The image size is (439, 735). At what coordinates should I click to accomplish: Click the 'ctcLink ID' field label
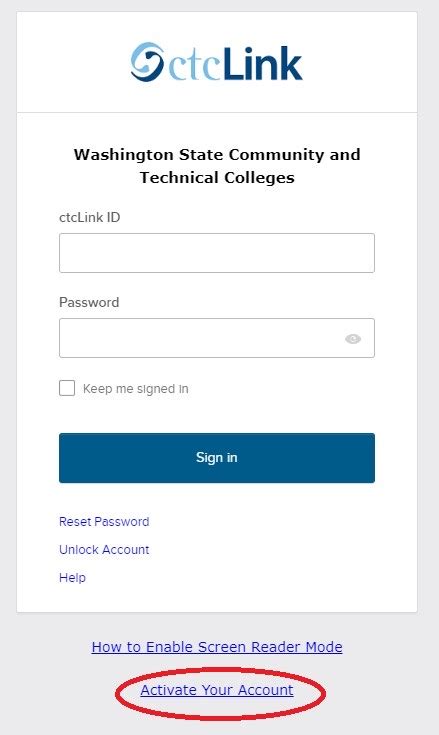pos(89,218)
